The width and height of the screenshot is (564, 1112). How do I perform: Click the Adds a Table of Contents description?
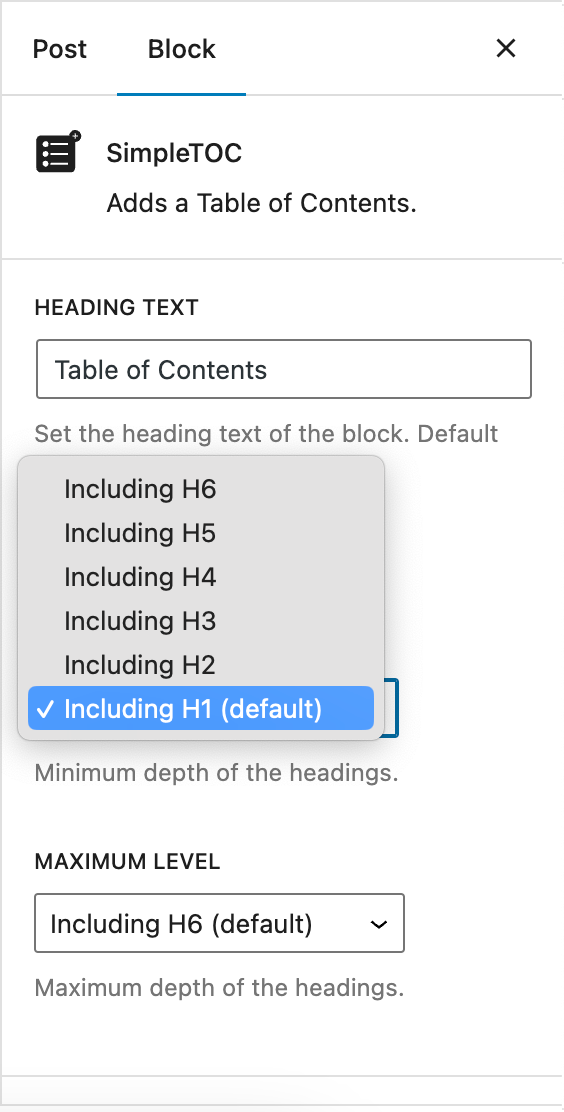261,204
